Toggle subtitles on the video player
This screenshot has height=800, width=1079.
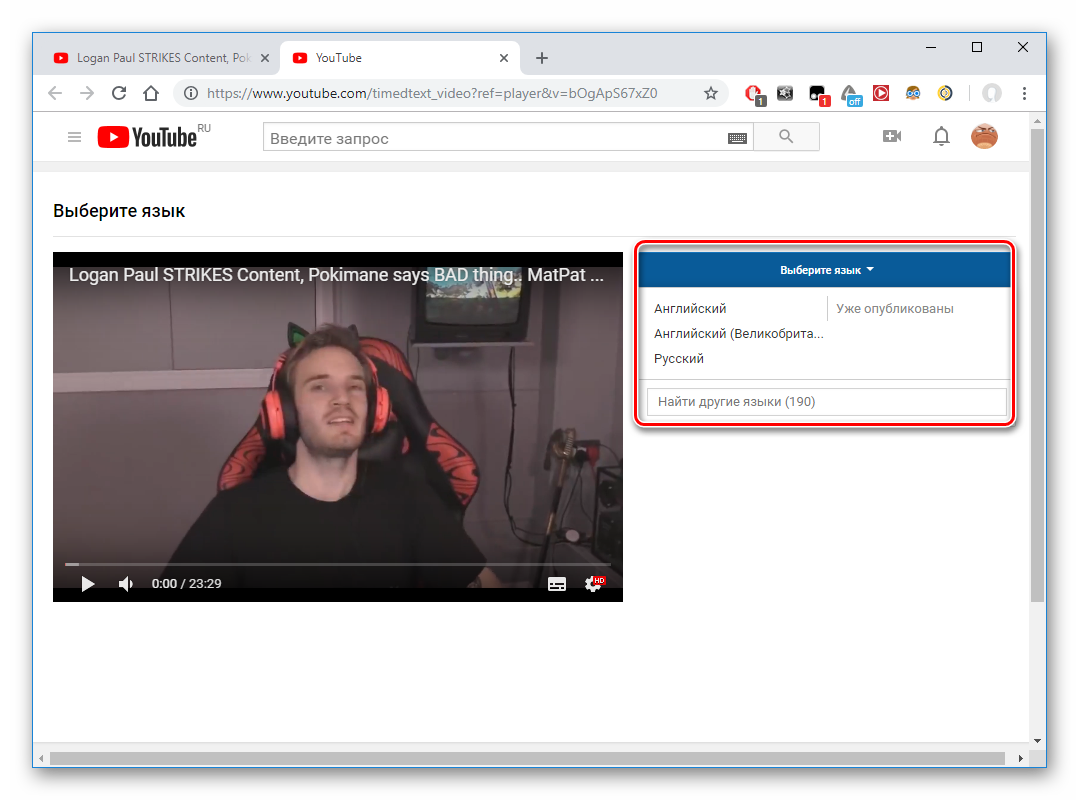pos(557,584)
